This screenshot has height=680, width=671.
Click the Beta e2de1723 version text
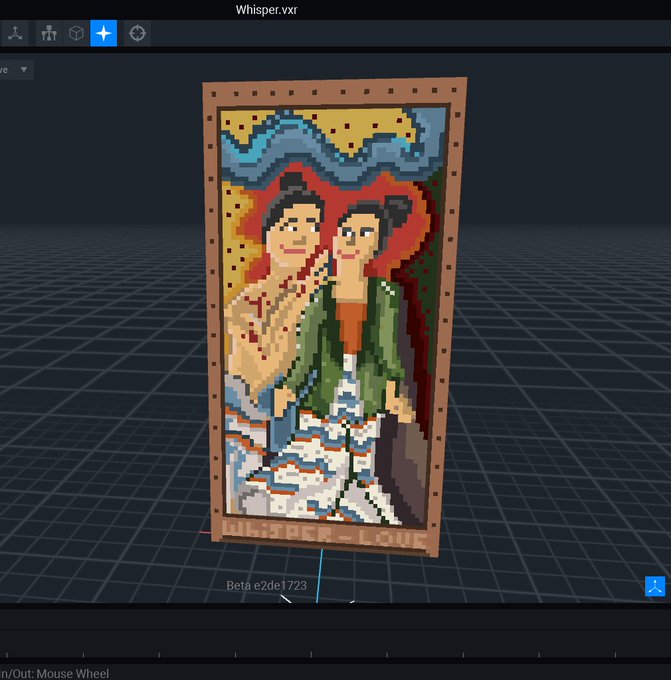(x=266, y=585)
